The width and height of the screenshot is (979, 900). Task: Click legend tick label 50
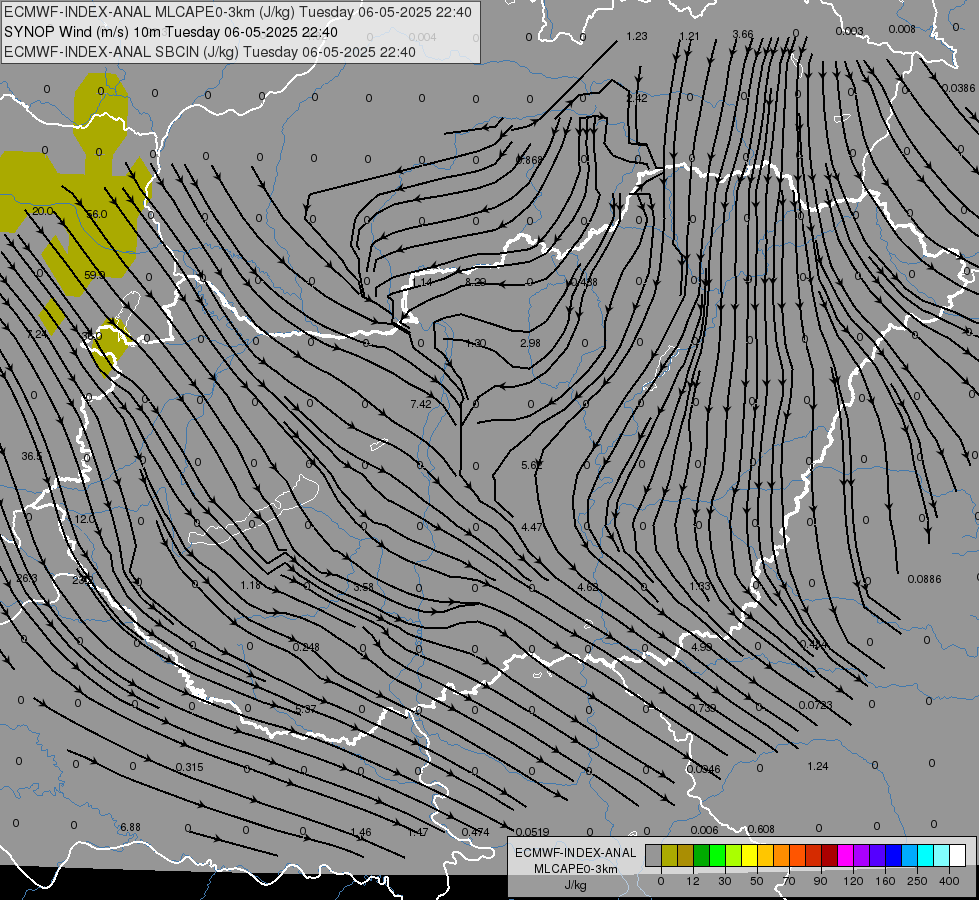point(757,881)
